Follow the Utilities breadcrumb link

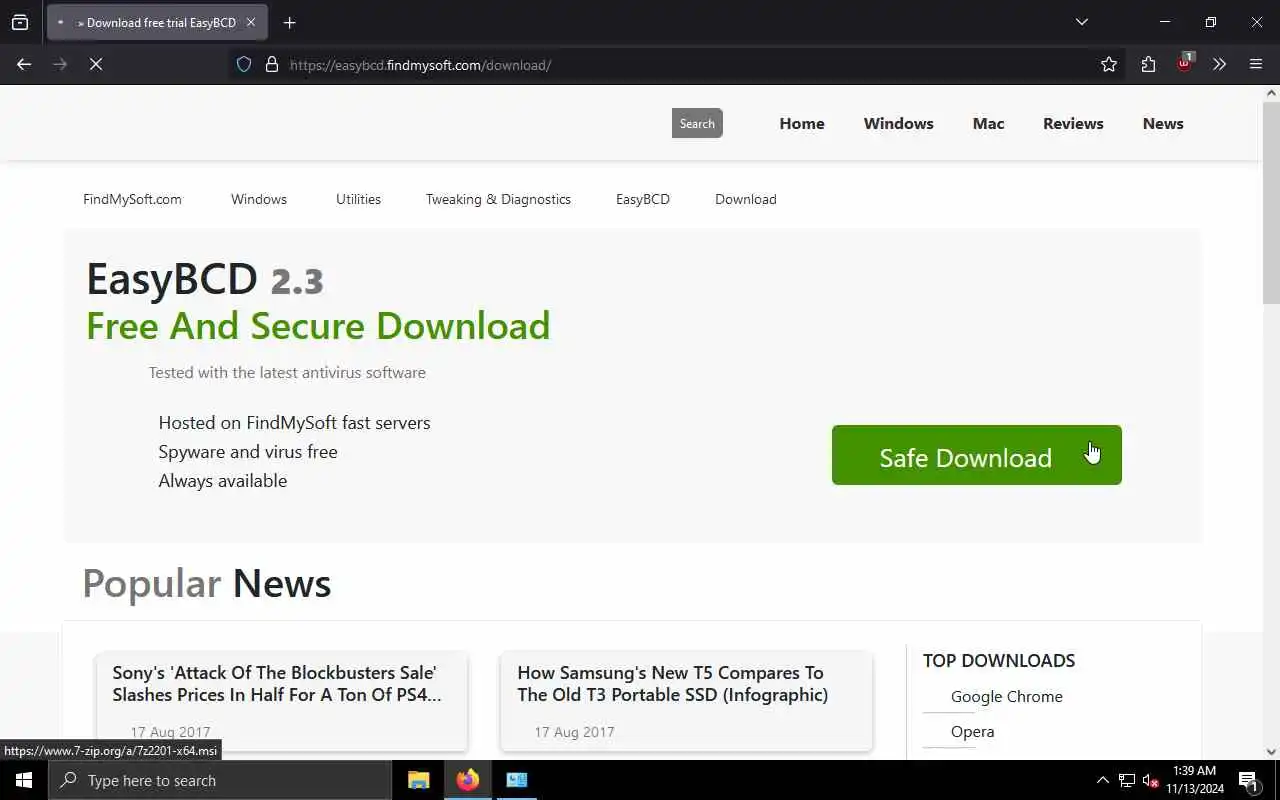click(358, 199)
